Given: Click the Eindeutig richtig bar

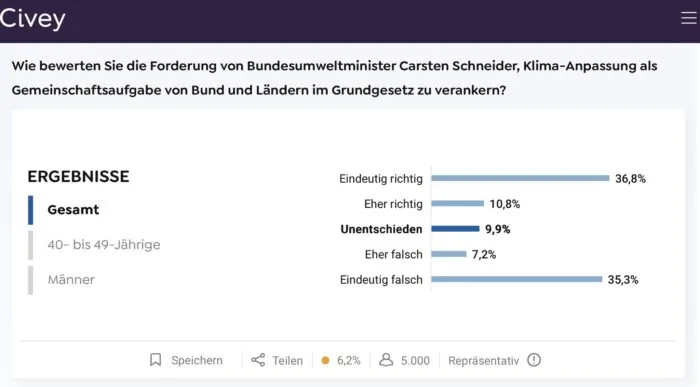Looking at the screenshot, I should point(520,178).
